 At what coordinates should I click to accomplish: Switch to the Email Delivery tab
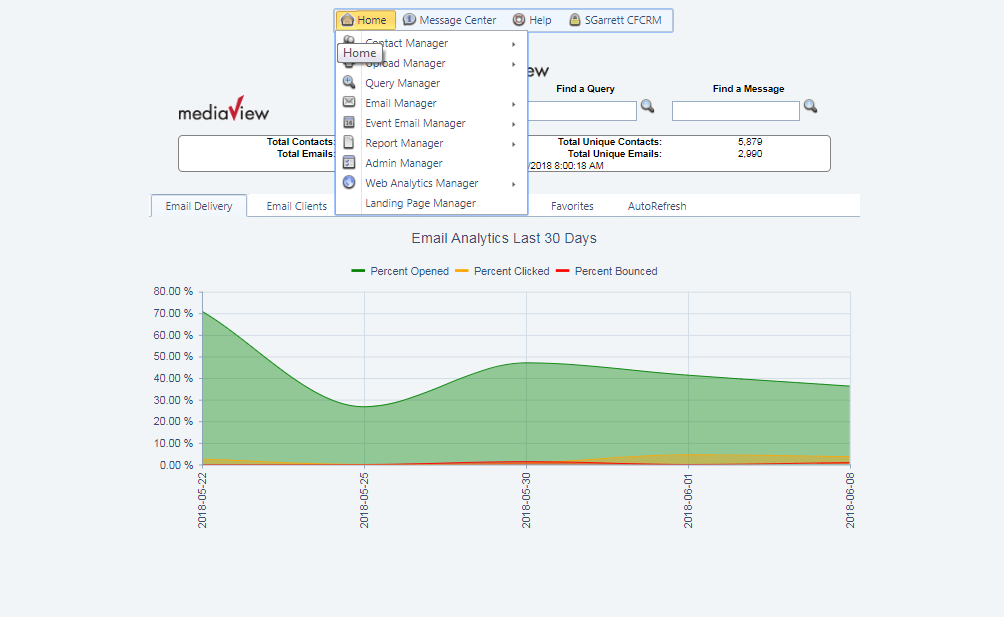pyautogui.click(x=198, y=206)
